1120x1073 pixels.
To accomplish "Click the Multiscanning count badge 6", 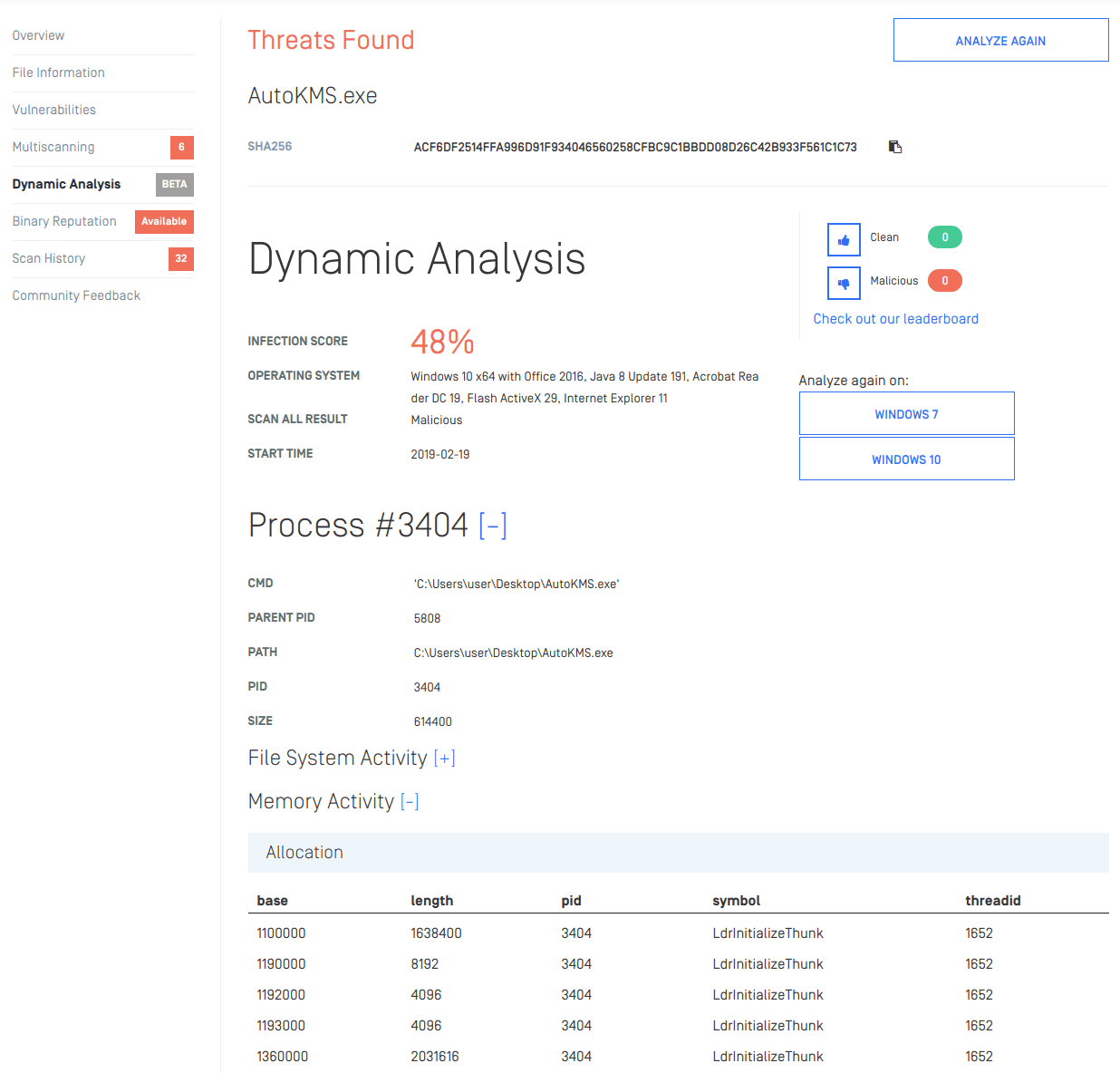I will tap(181, 147).
